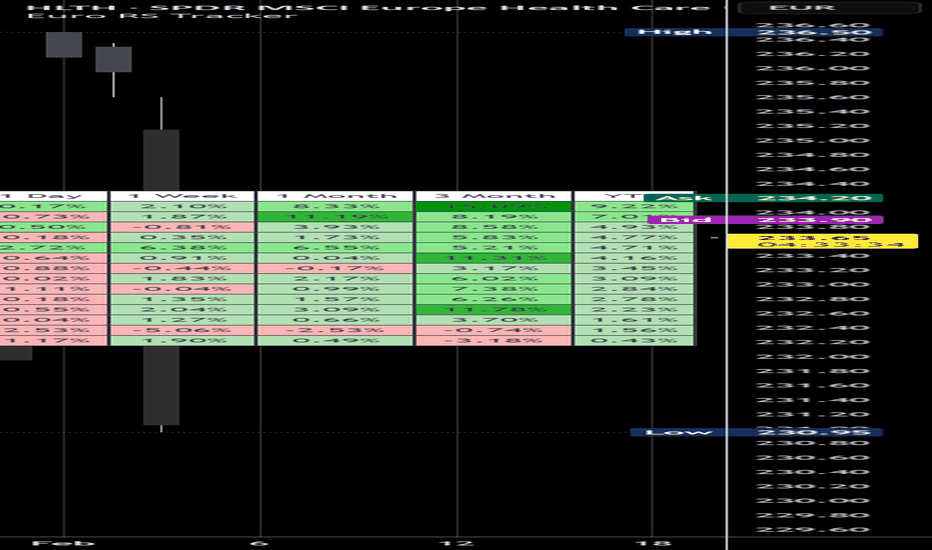Click -0.17% in the 1 Month column
The height and width of the screenshot is (550, 932).
coord(335,268)
